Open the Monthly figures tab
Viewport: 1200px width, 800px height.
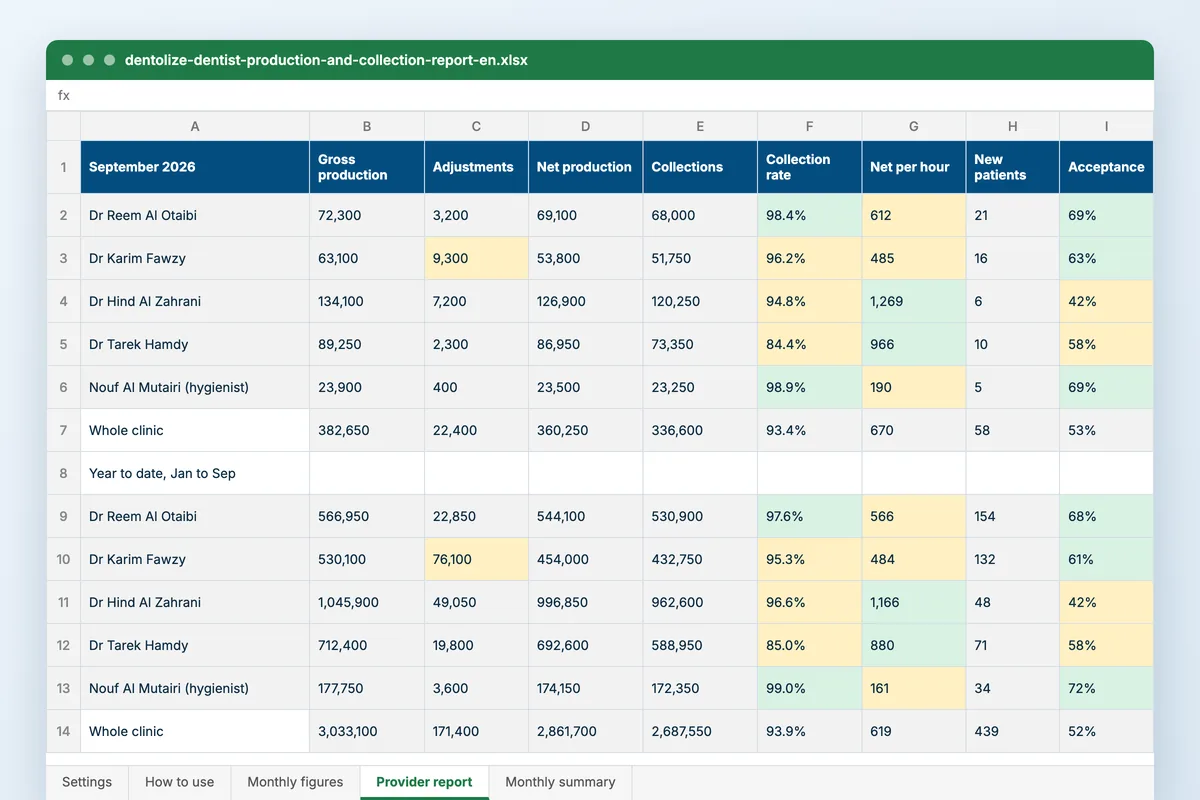coord(295,782)
